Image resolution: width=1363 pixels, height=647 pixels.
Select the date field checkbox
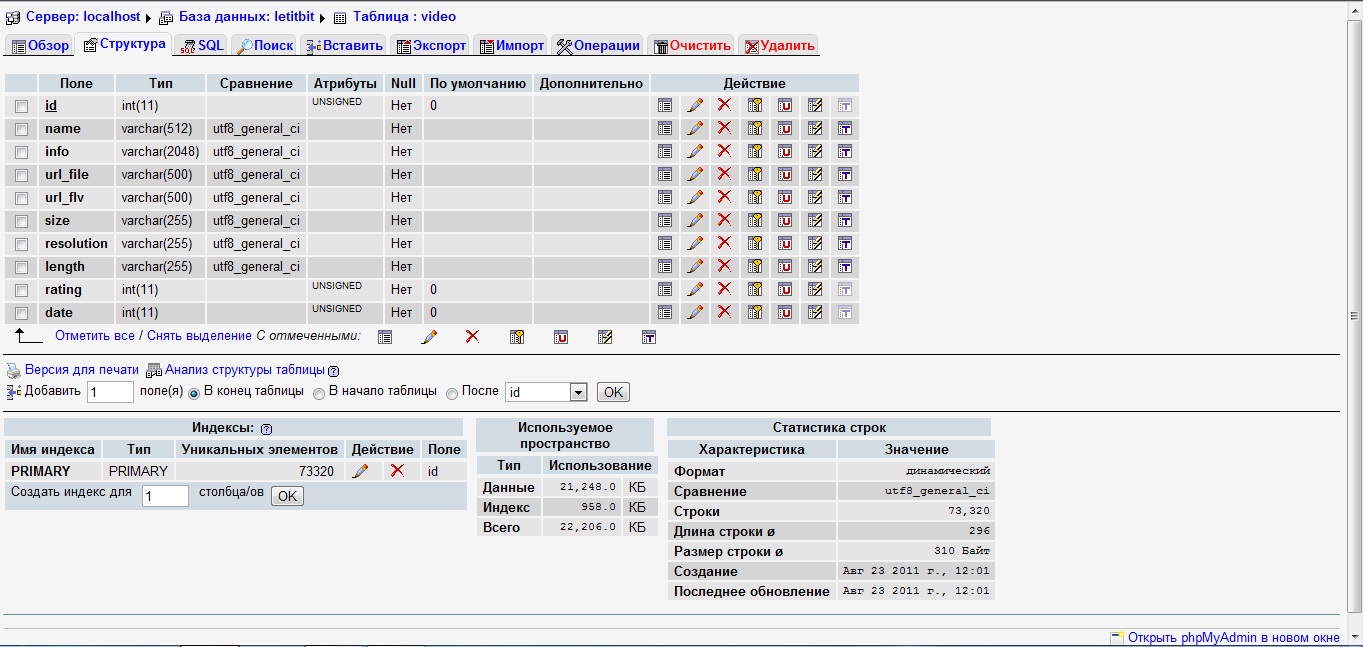click(x=21, y=313)
